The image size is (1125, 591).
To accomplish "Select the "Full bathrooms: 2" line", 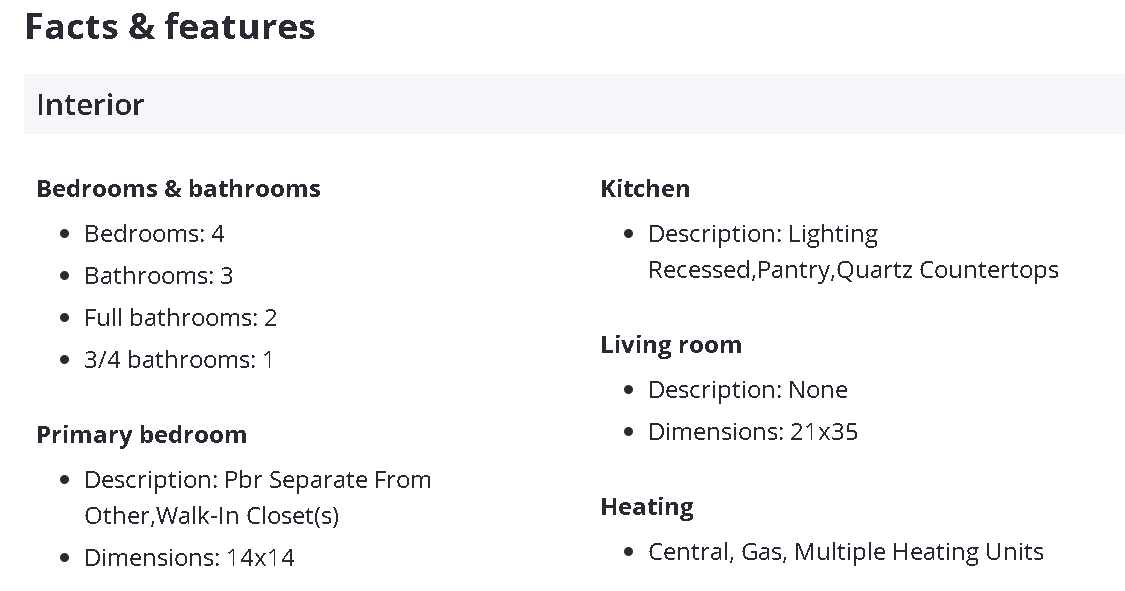I will coord(180,318).
